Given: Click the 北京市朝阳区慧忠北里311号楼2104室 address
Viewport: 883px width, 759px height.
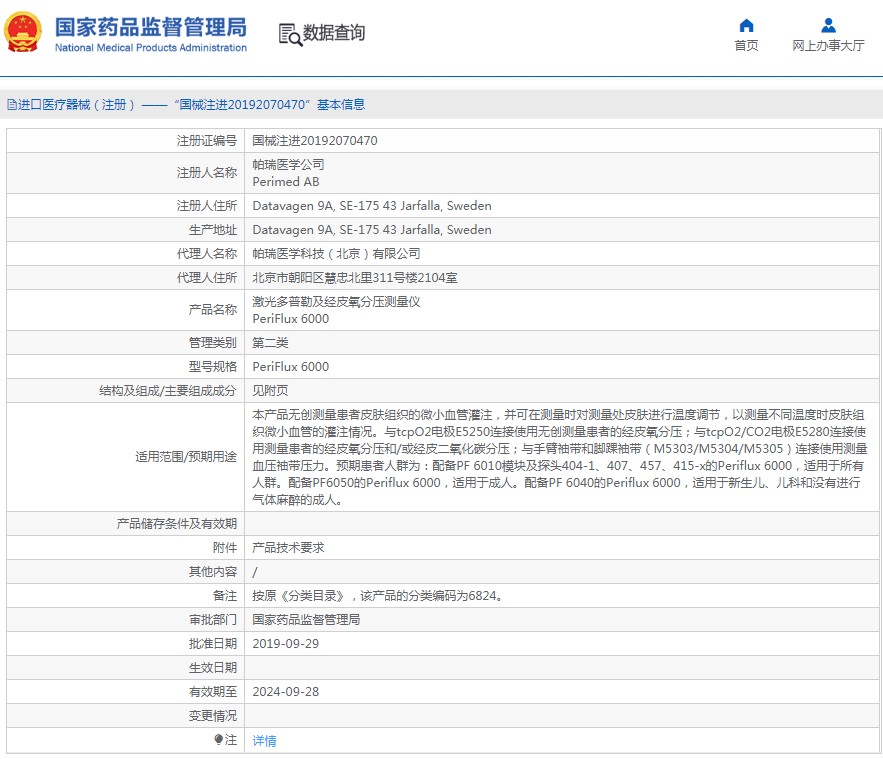Looking at the screenshot, I should 355,278.
